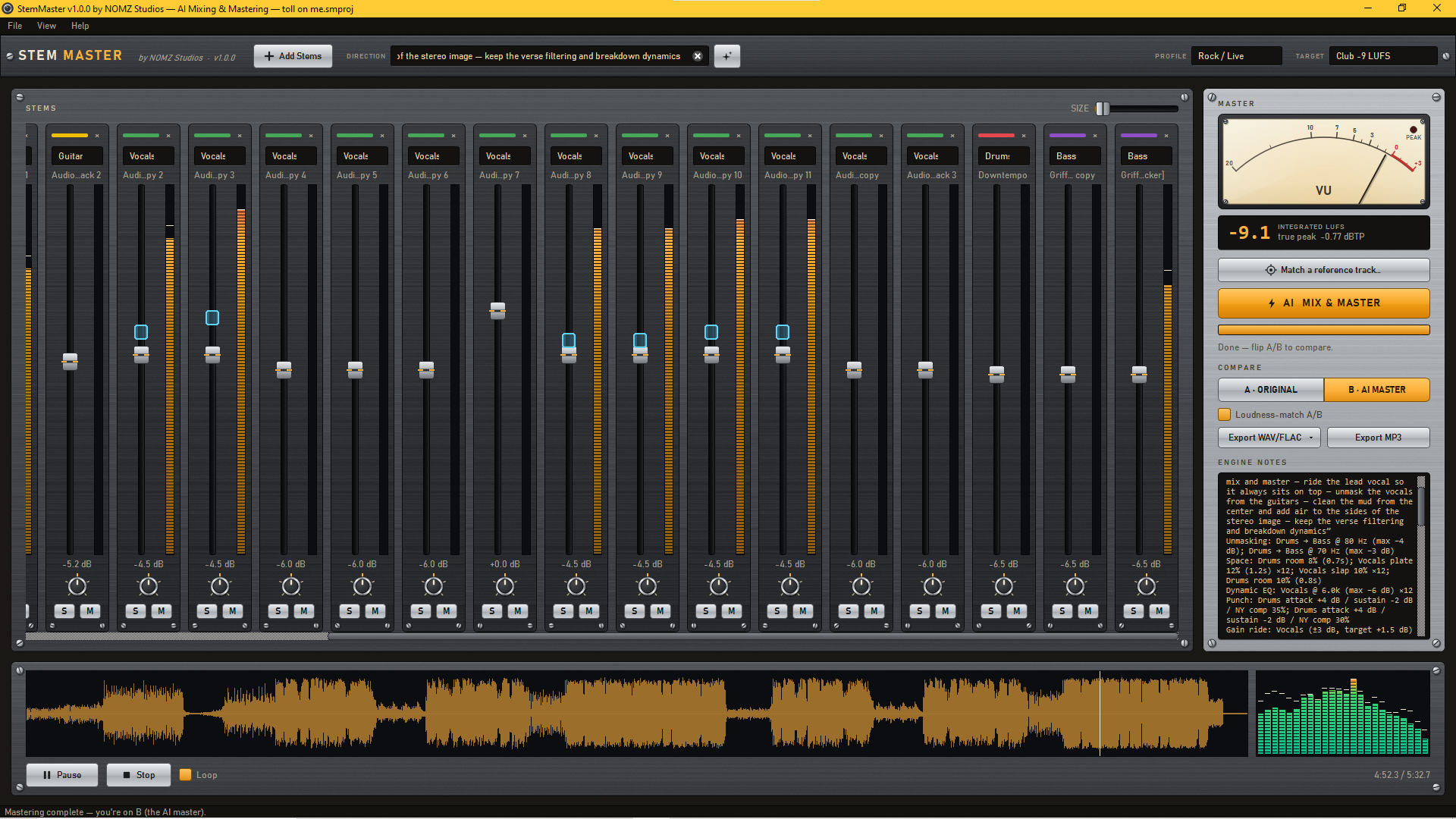Start AI Mix & Master
This screenshot has width=1456, height=819.
(x=1324, y=303)
